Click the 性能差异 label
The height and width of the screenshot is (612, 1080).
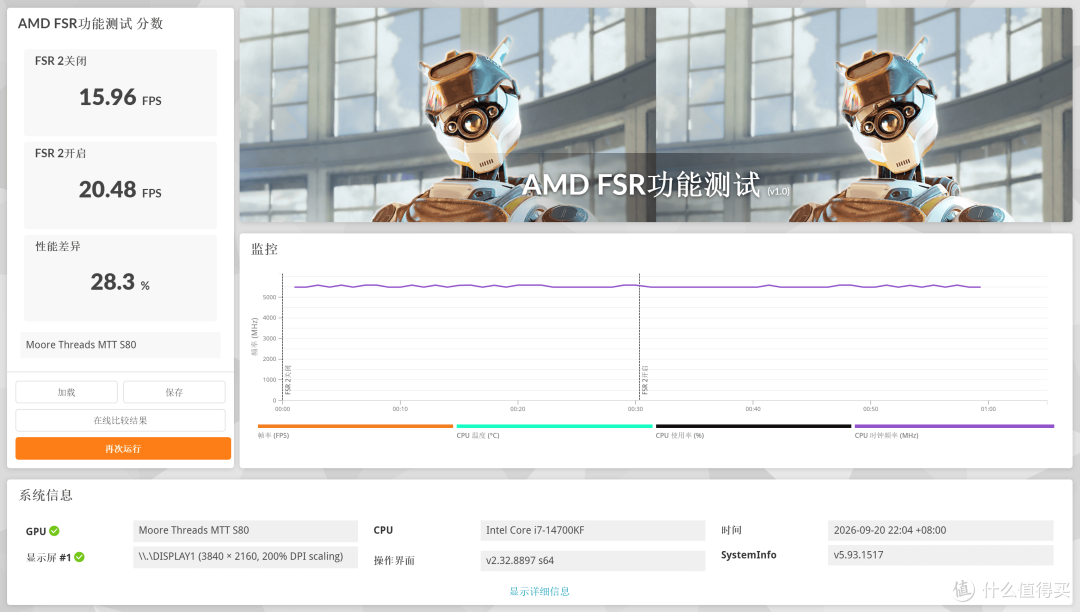point(58,246)
